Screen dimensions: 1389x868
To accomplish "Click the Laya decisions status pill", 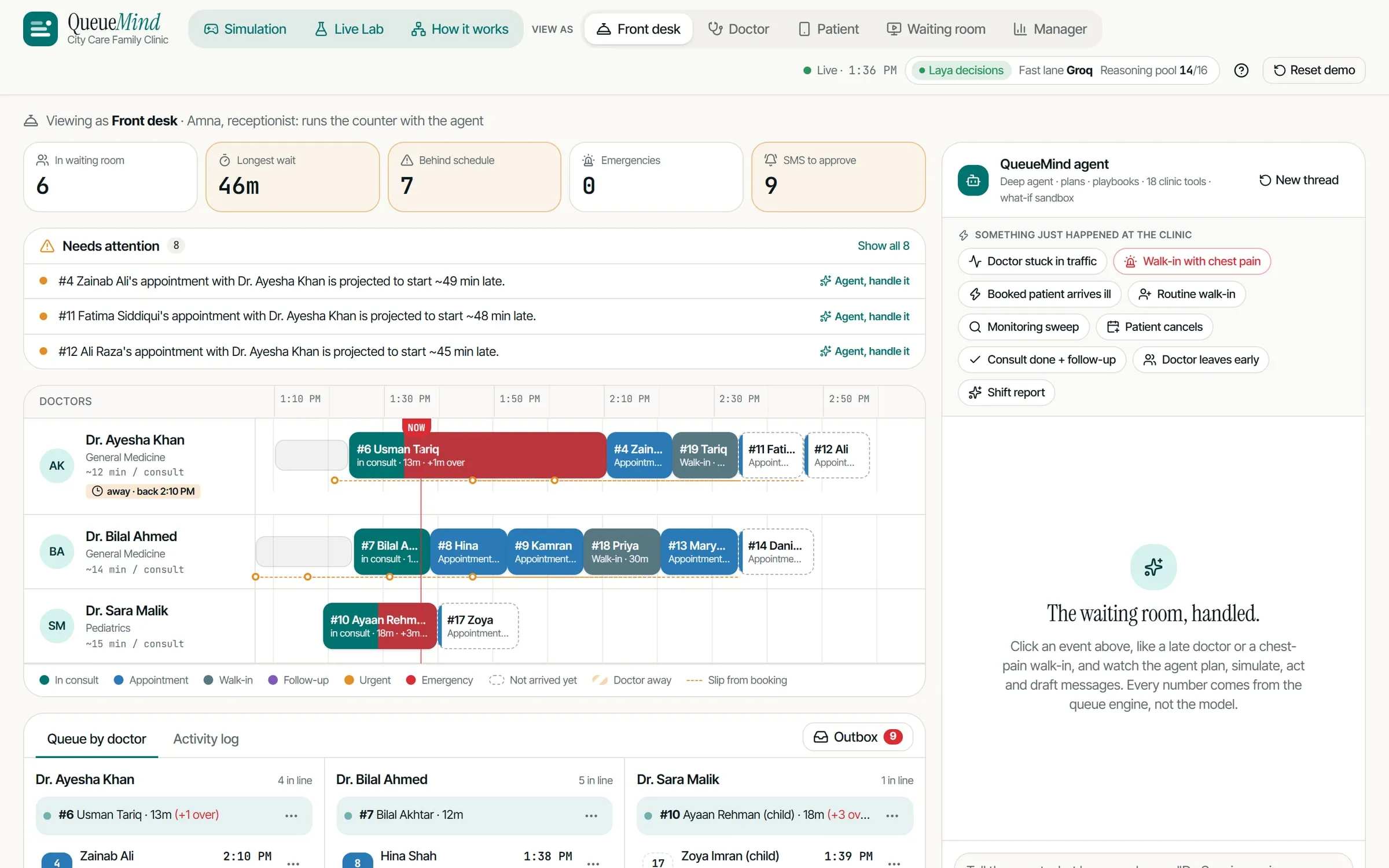I will pyautogui.click(x=961, y=71).
